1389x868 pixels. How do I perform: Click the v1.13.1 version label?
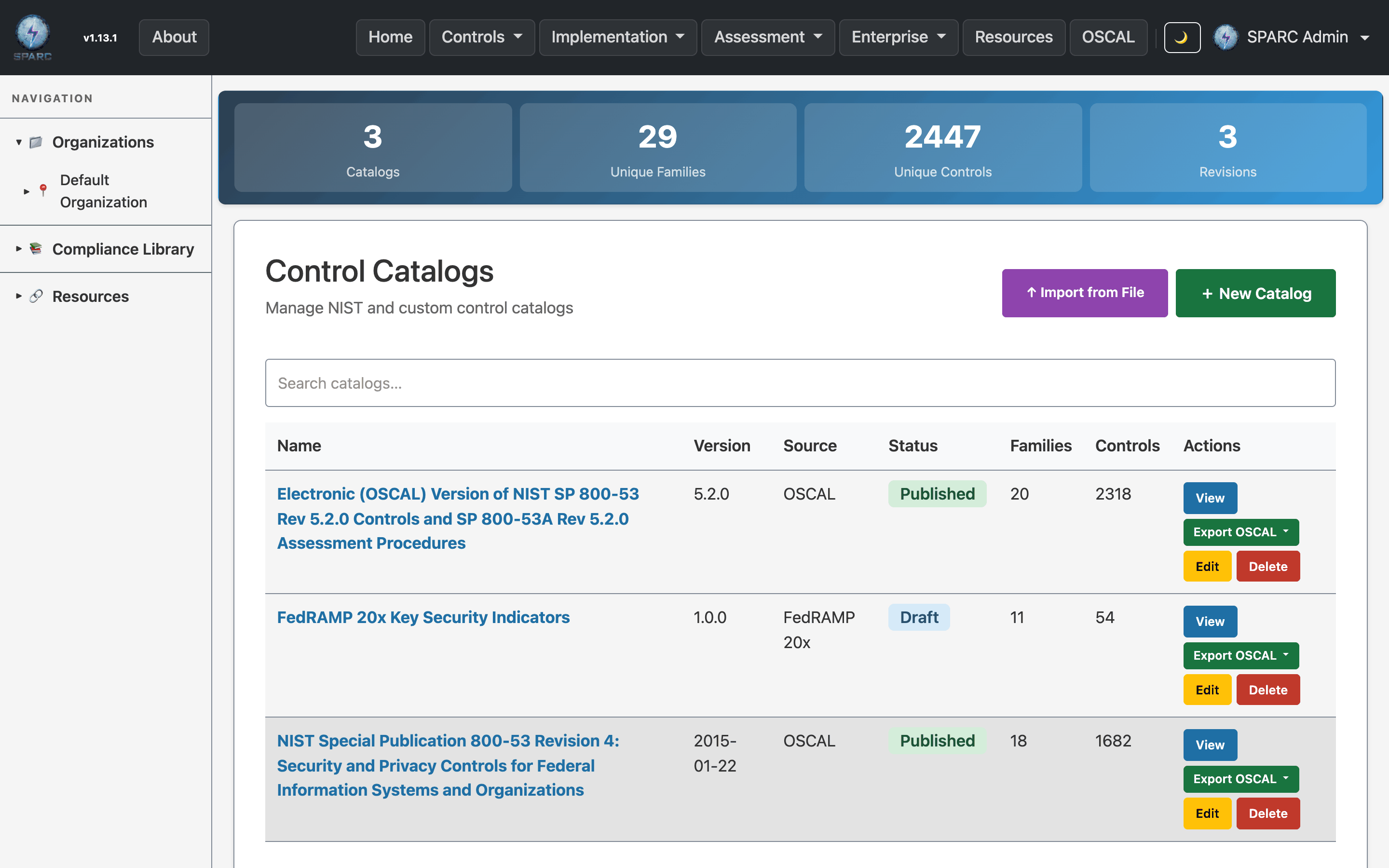point(100,38)
